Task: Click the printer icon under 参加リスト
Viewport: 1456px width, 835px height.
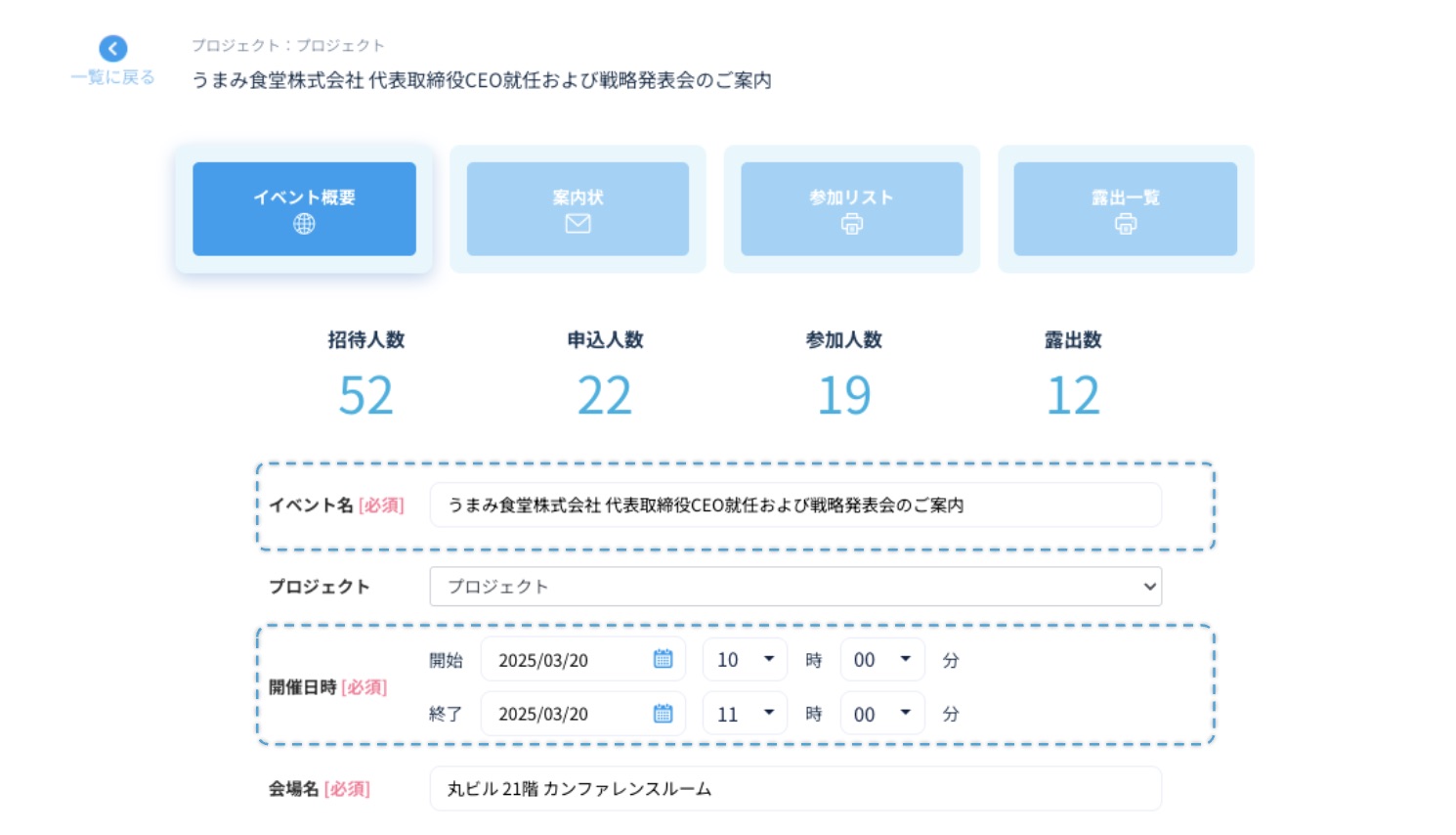Action: pos(852,224)
